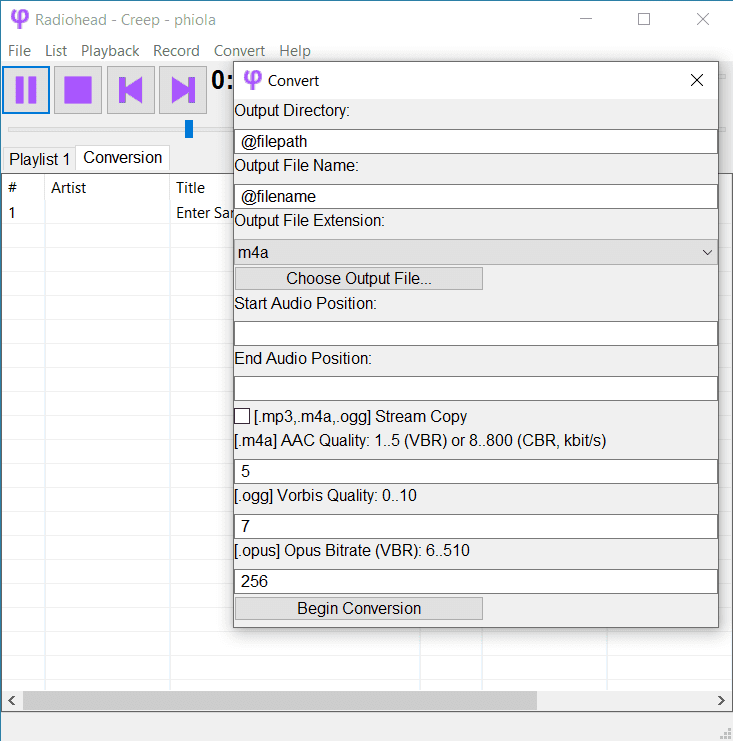Maximize the phiola window

coord(644,19)
